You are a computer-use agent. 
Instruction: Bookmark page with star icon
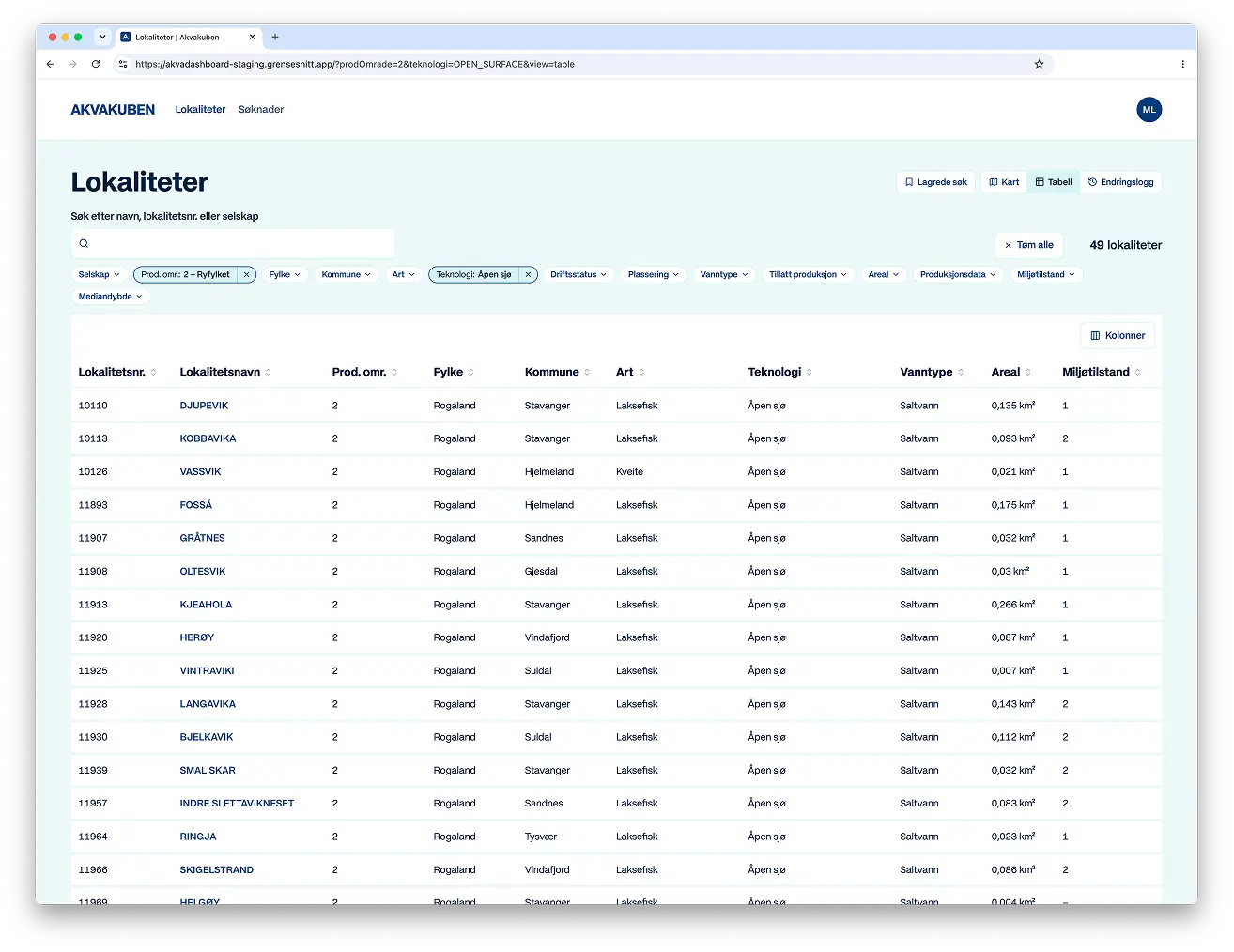(x=1039, y=64)
